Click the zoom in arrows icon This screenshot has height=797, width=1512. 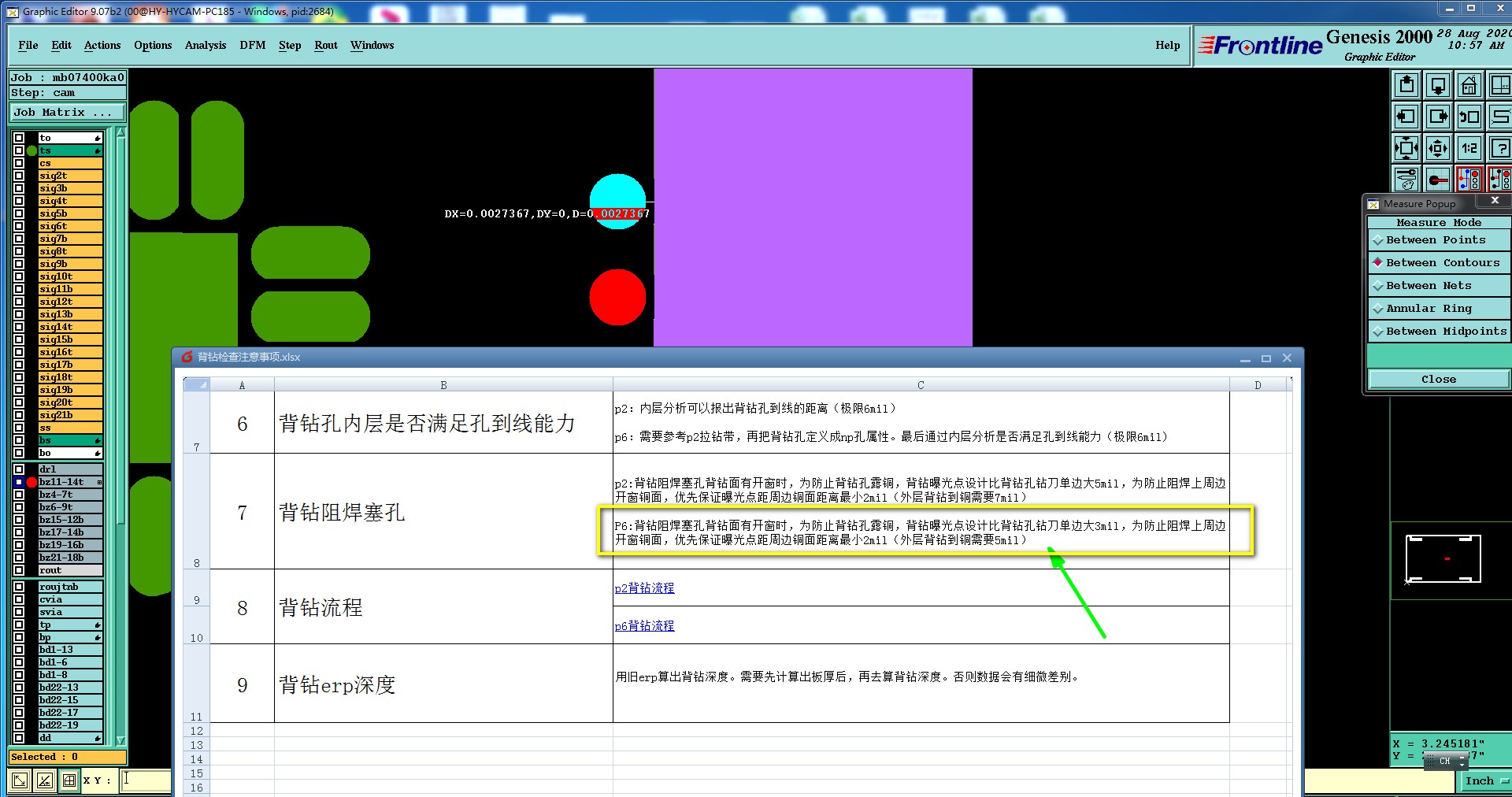click(1406, 148)
